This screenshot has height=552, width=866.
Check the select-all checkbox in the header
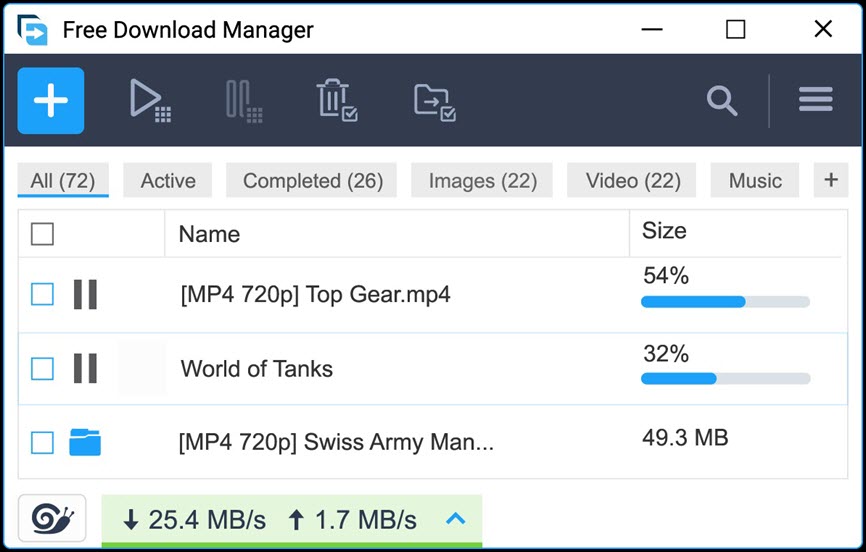coord(43,234)
